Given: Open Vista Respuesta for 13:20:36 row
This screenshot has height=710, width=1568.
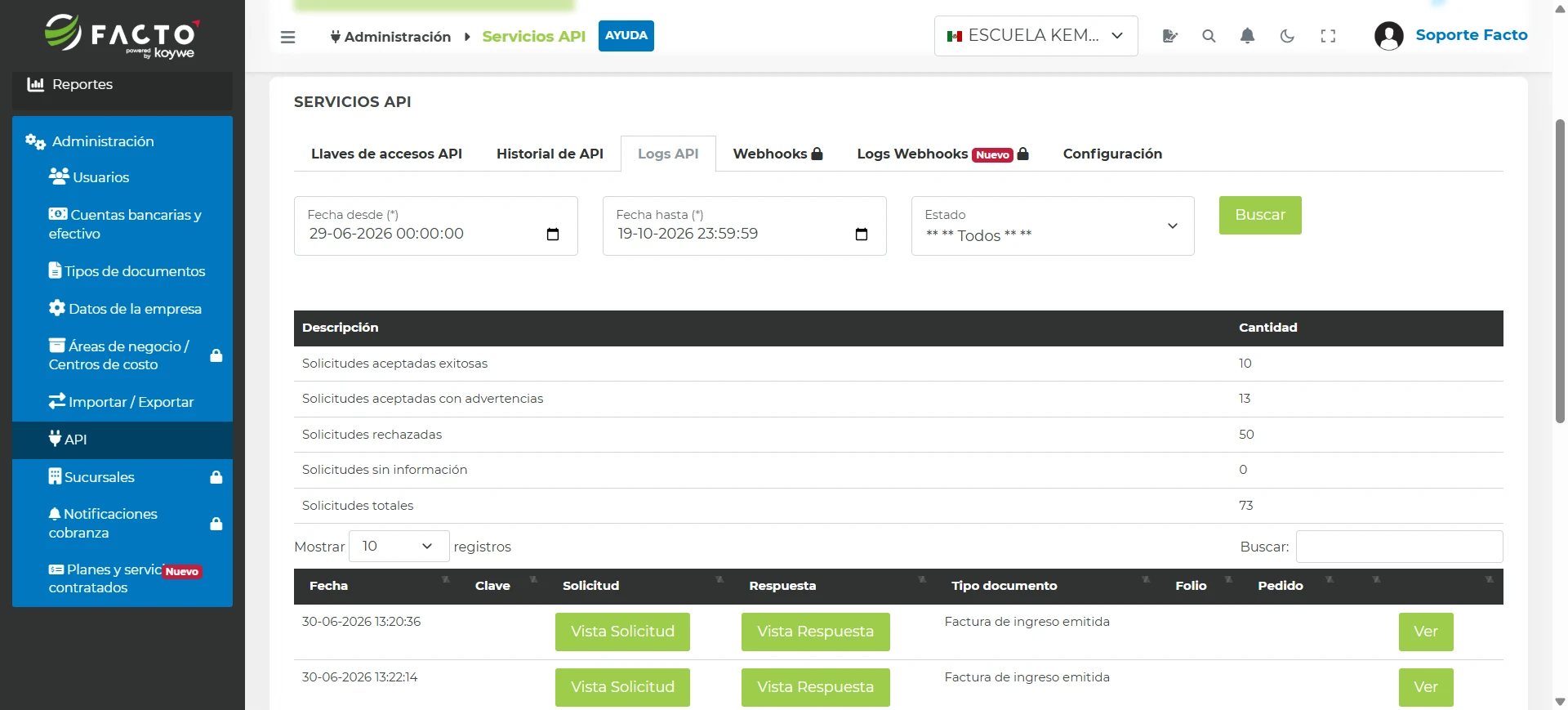Looking at the screenshot, I should pos(815,632).
